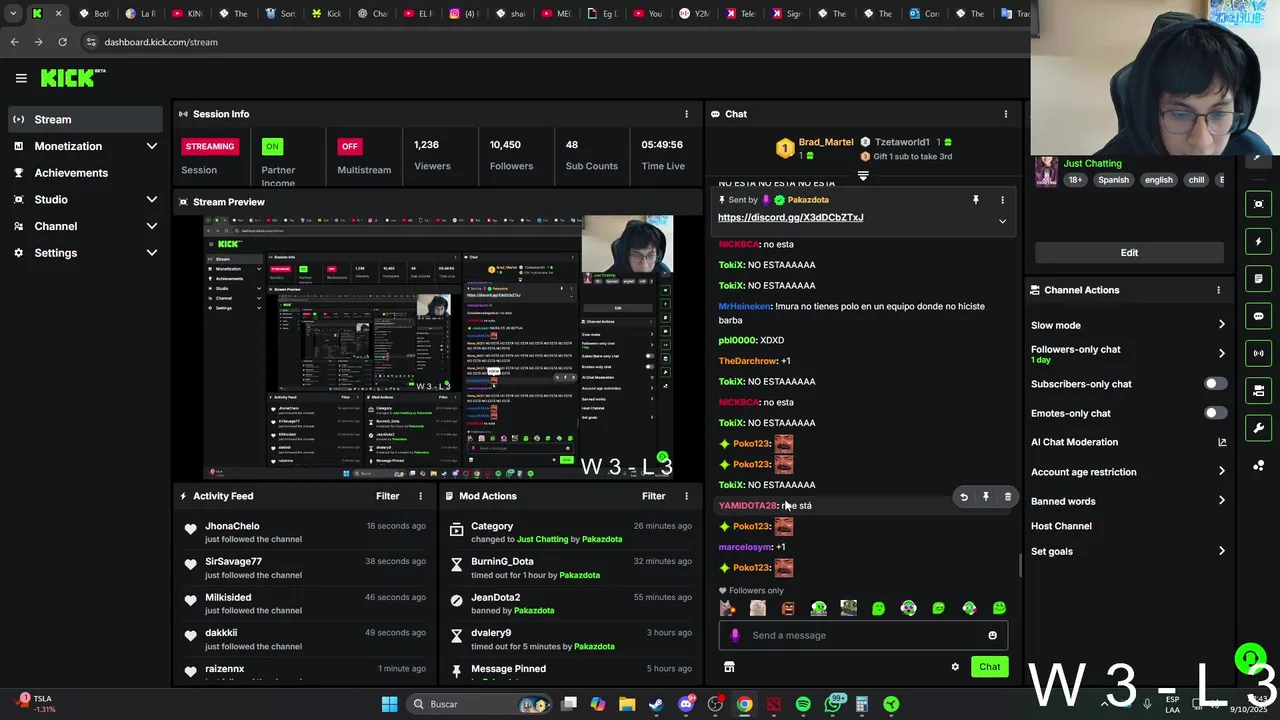Click Host Channel action

point(1061,526)
